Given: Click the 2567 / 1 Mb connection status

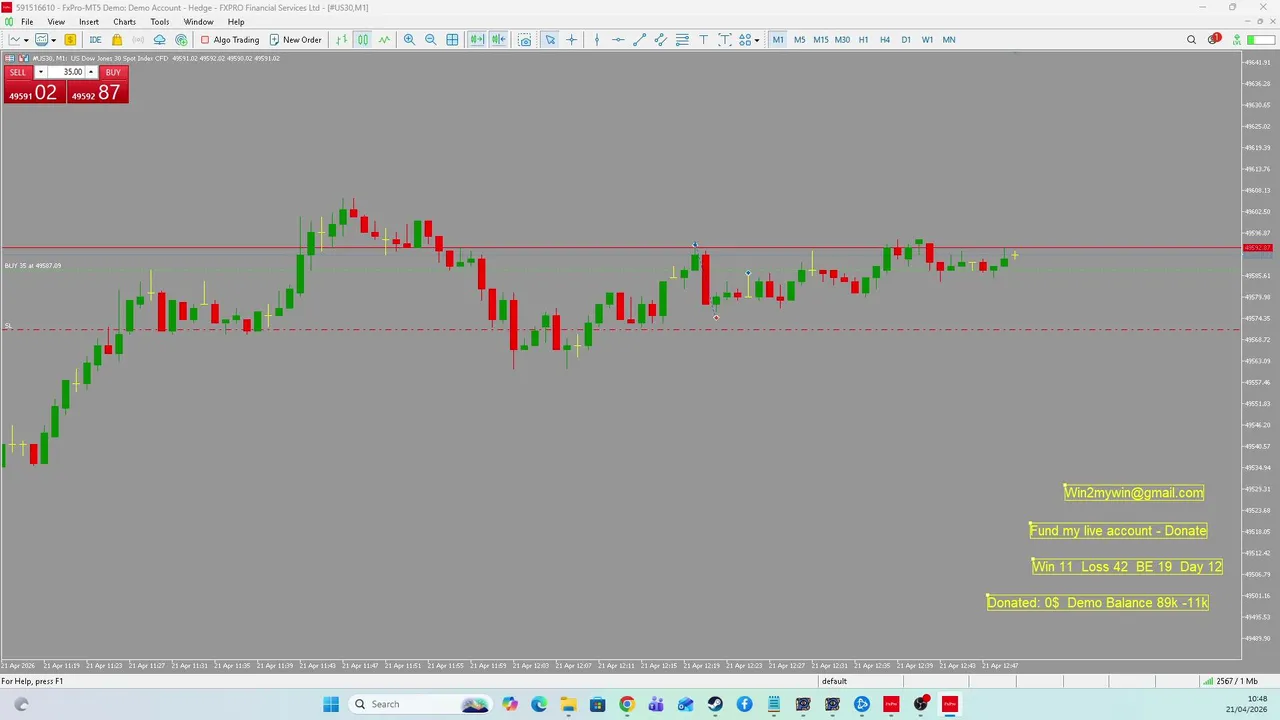Looking at the screenshot, I should (x=1231, y=681).
